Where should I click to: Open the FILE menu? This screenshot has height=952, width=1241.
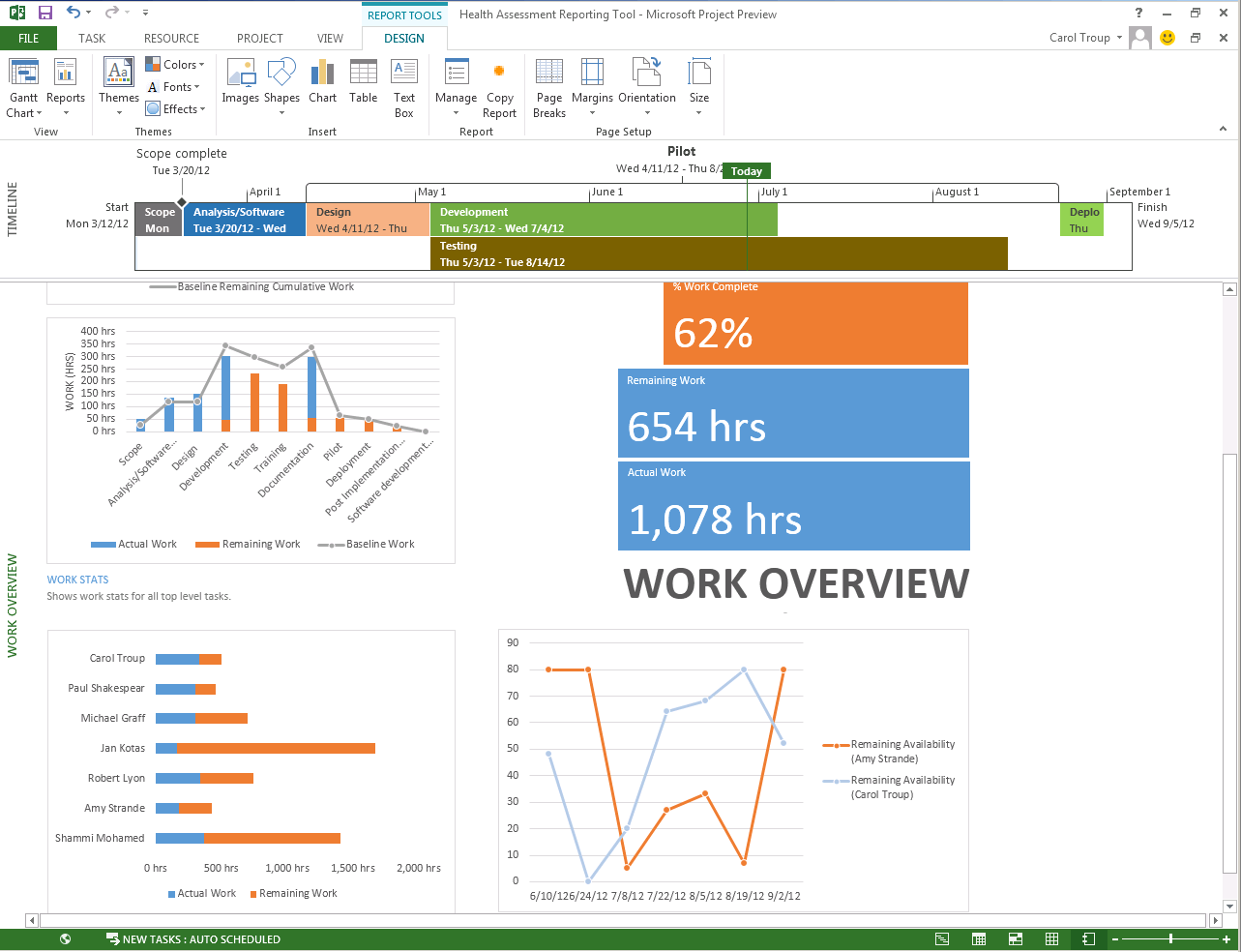point(29,38)
